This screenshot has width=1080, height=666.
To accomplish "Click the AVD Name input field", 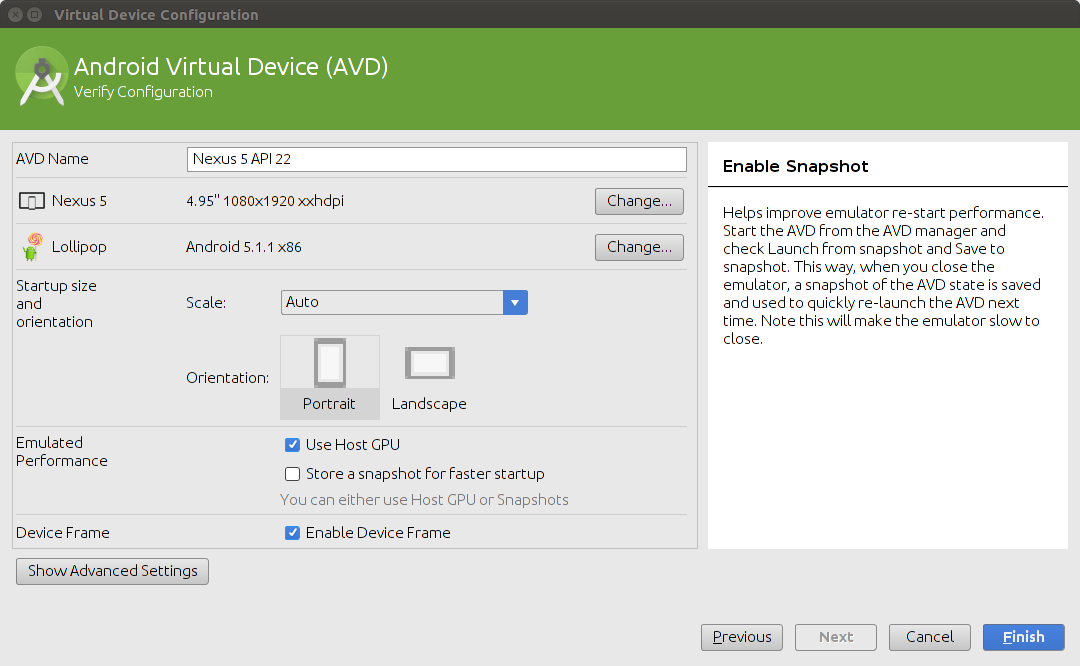I will 437,159.
